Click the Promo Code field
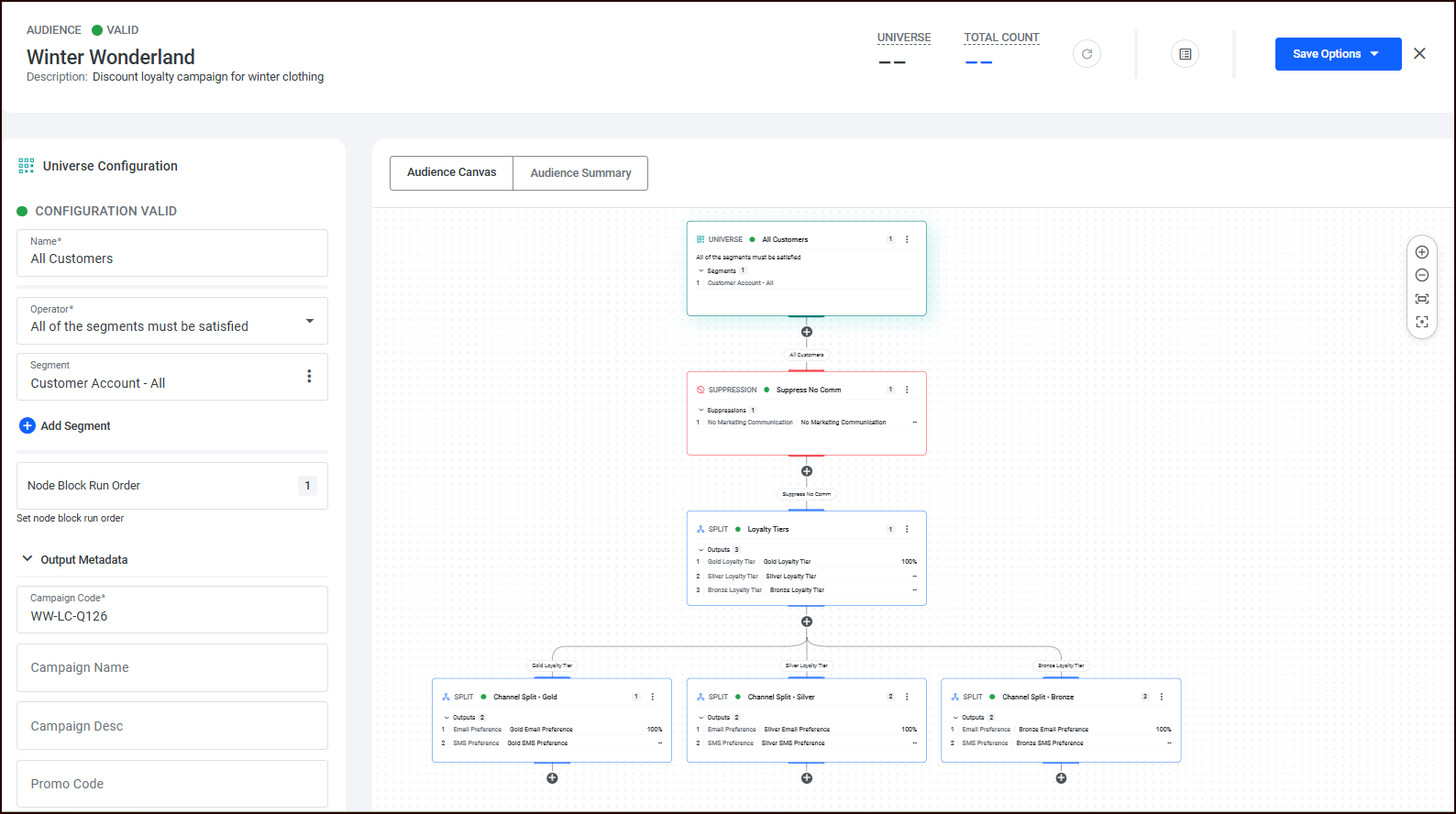 point(172,784)
